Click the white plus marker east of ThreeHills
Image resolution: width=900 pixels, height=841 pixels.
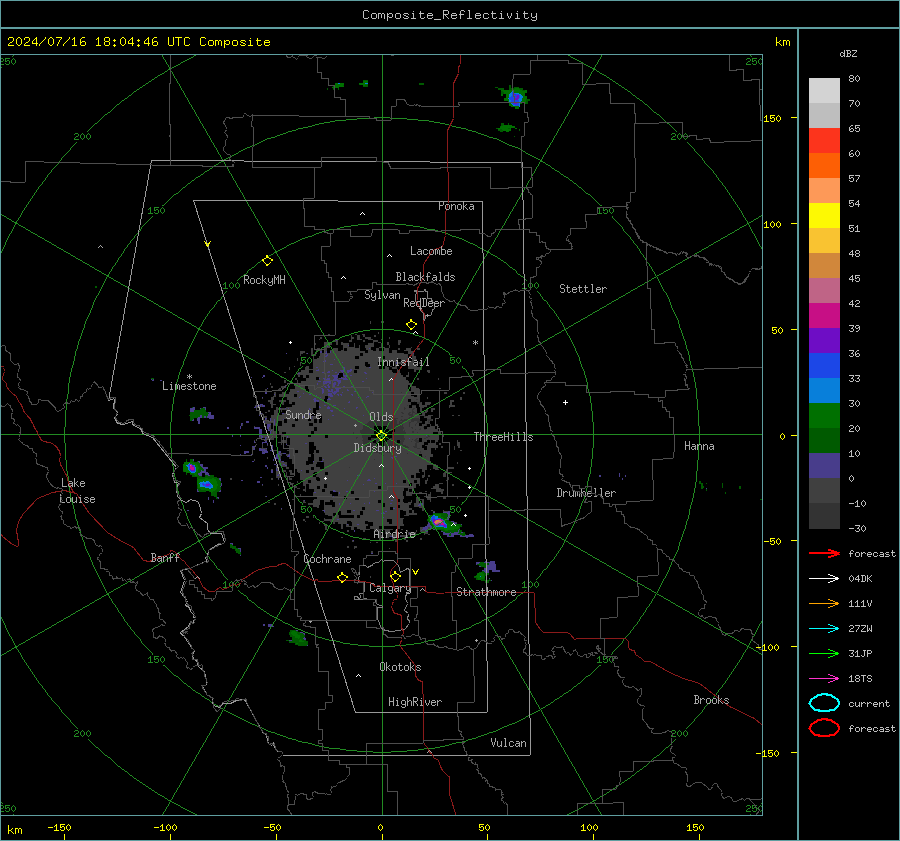tap(565, 402)
